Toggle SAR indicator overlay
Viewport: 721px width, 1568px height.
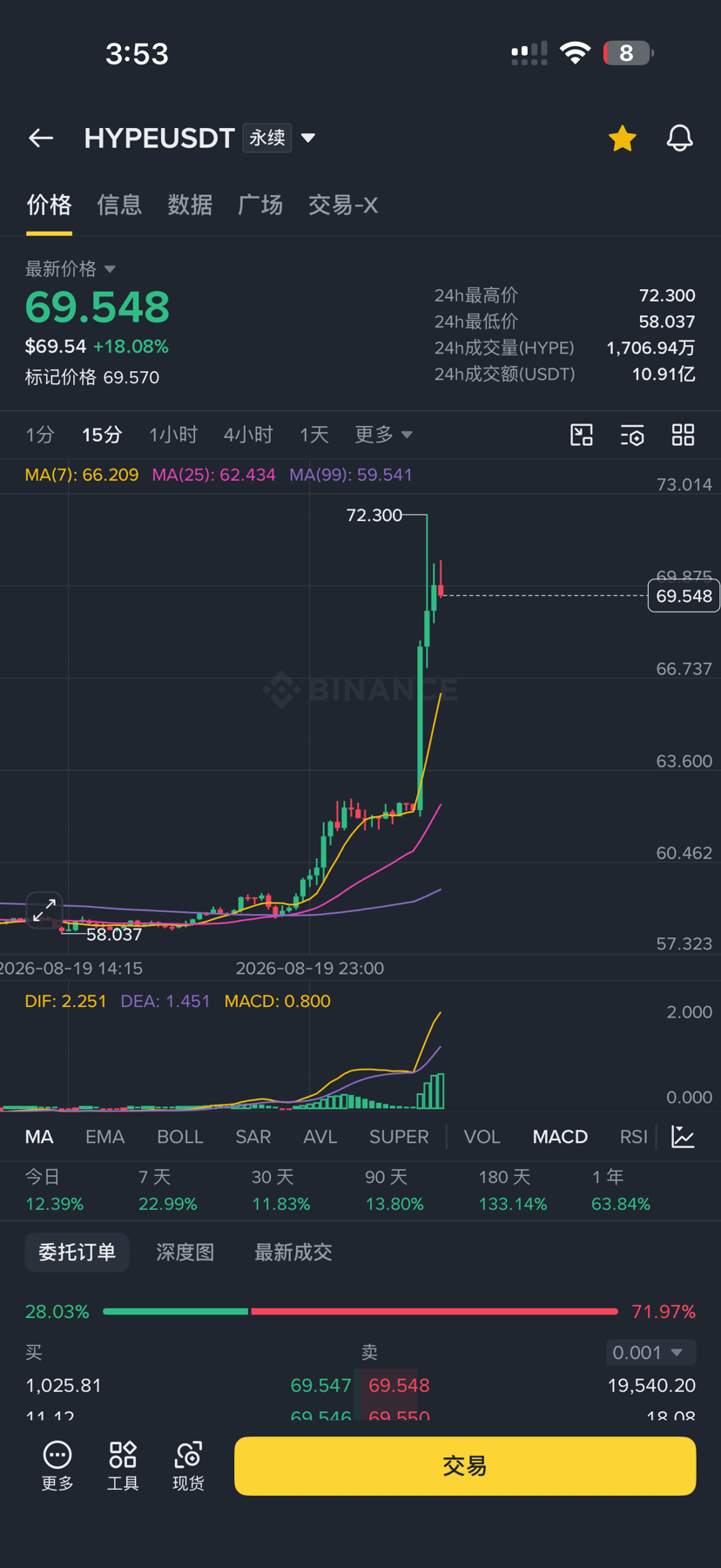(x=253, y=1137)
